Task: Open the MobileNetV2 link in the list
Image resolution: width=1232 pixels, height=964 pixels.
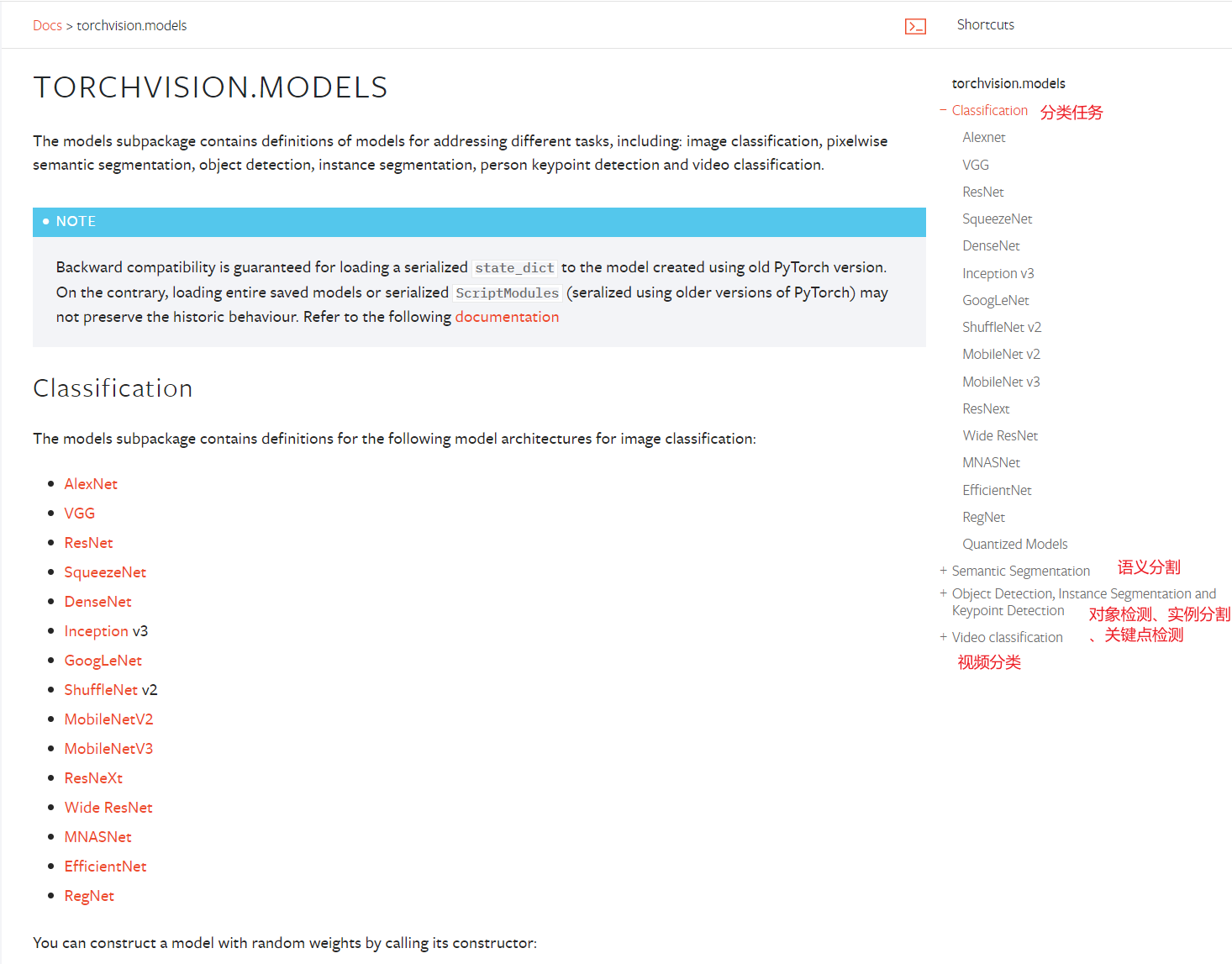Action: 108,719
